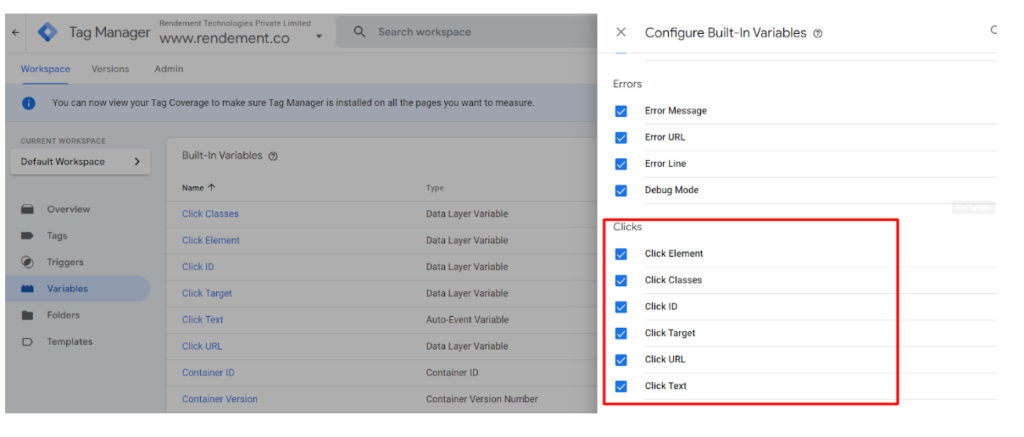
Task: Click the Templates tag outline icon
Action: (x=27, y=342)
